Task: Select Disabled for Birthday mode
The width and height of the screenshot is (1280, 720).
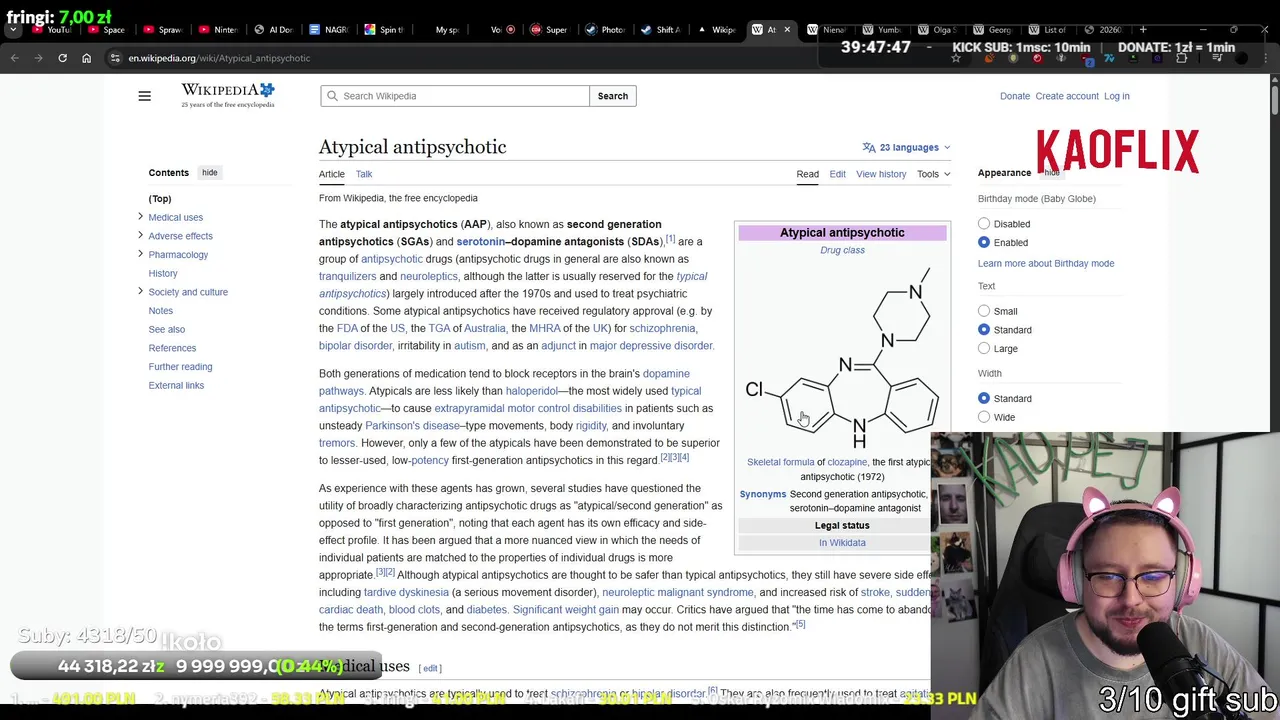Action: click(x=984, y=224)
